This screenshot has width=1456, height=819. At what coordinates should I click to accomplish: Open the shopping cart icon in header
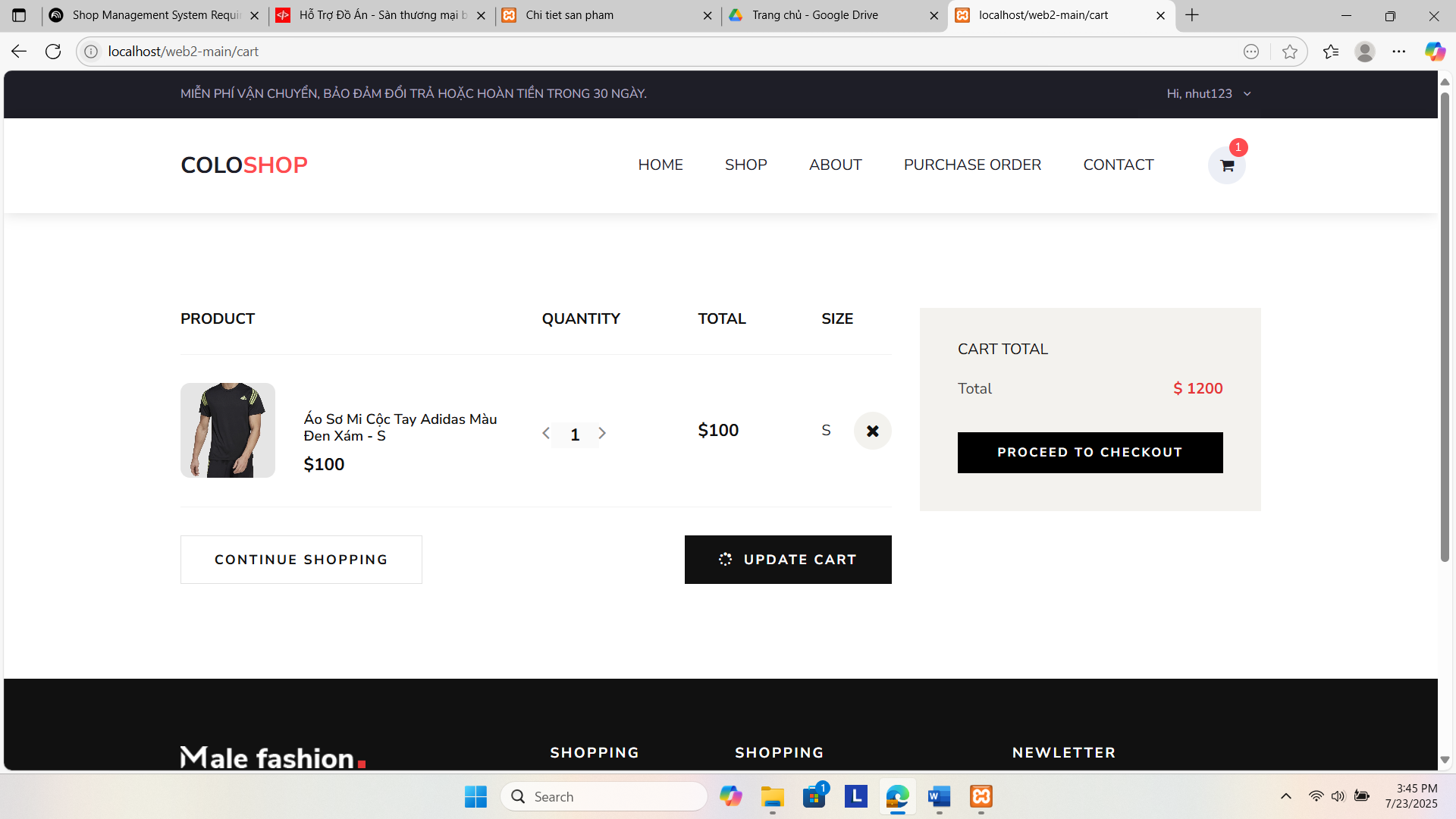(x=1226, y=165)
